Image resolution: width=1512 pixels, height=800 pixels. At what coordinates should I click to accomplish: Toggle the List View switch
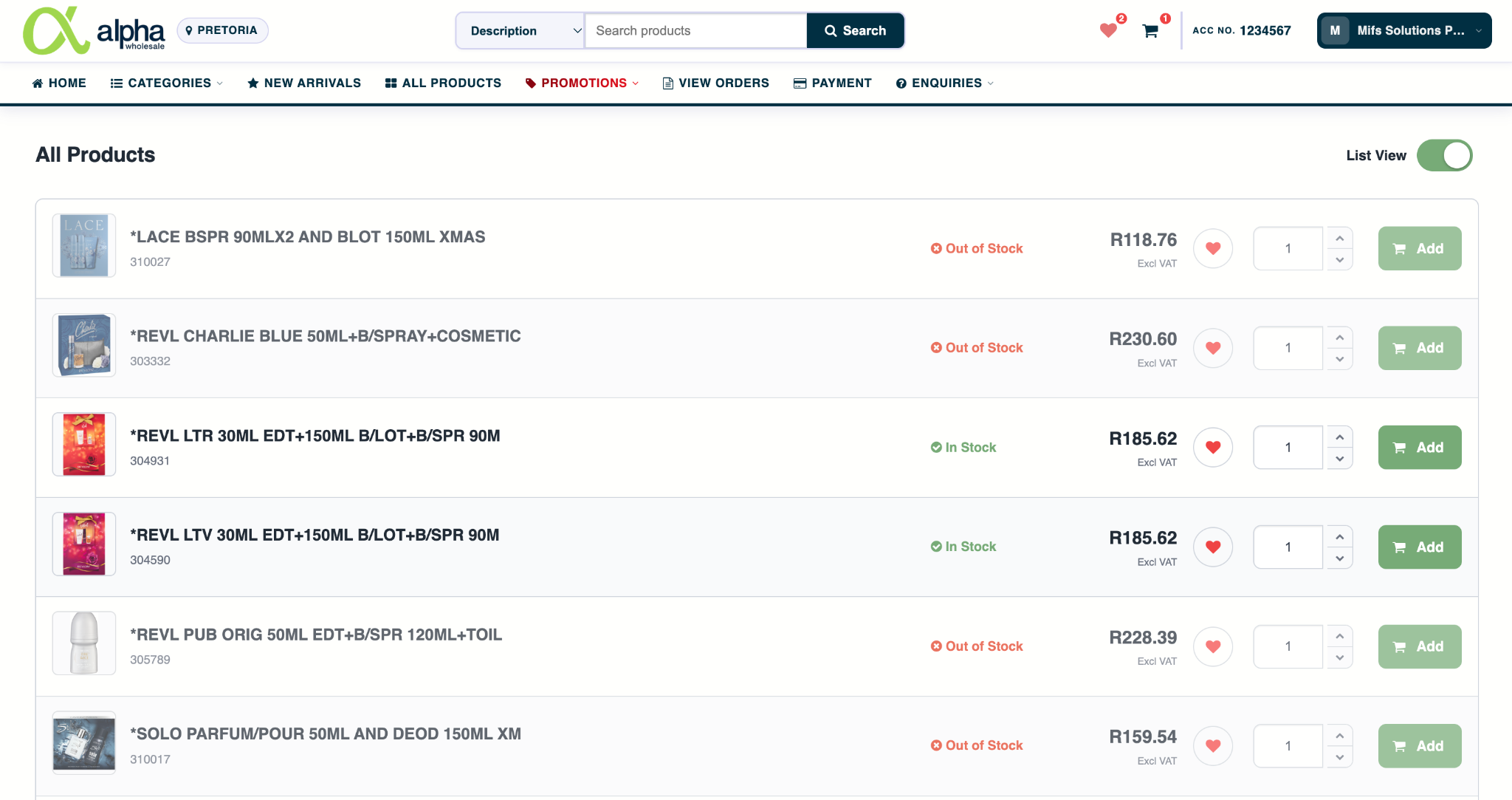(x=1444, y=155)
